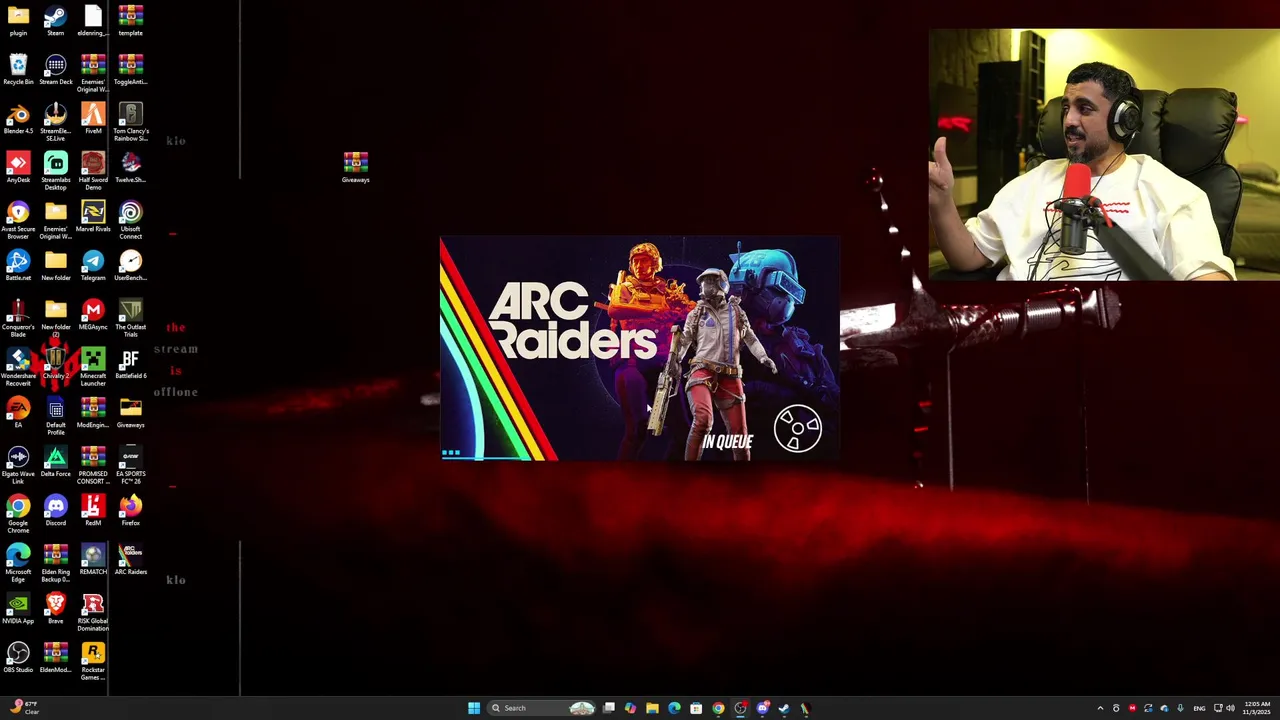
Task: Open the weather widget showing Clear
Action: pyautogui.click(x=24, y=707)
